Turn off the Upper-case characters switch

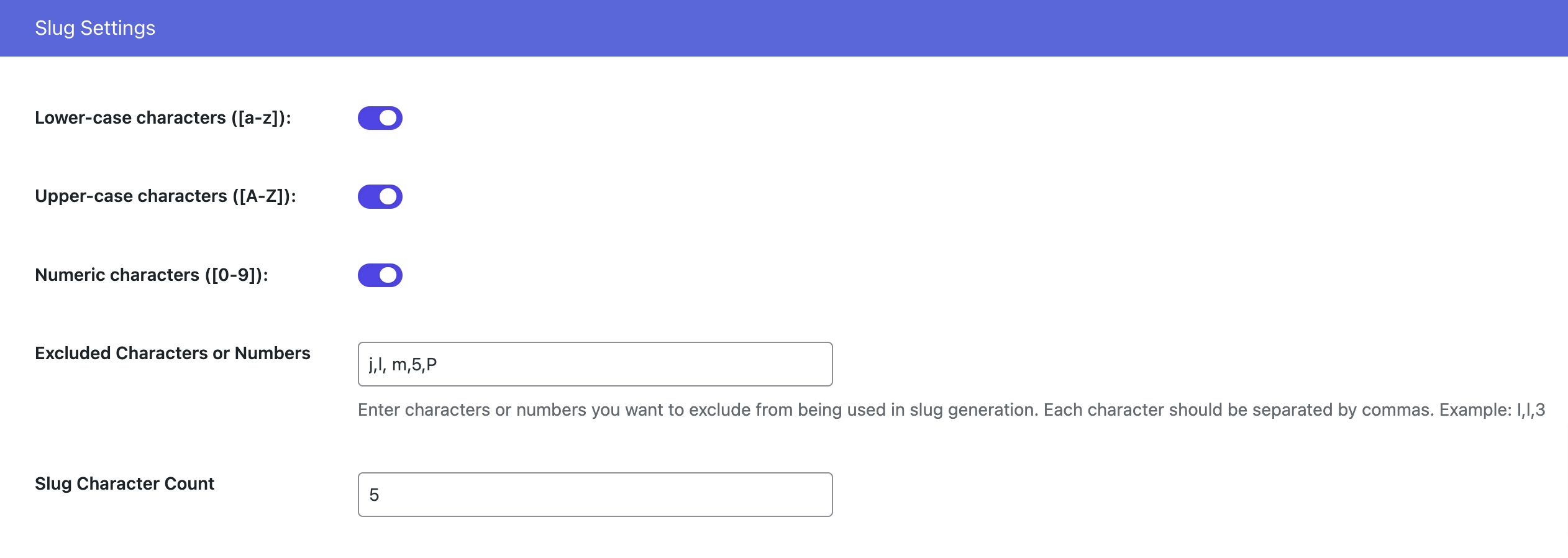(x=380, y=196)
